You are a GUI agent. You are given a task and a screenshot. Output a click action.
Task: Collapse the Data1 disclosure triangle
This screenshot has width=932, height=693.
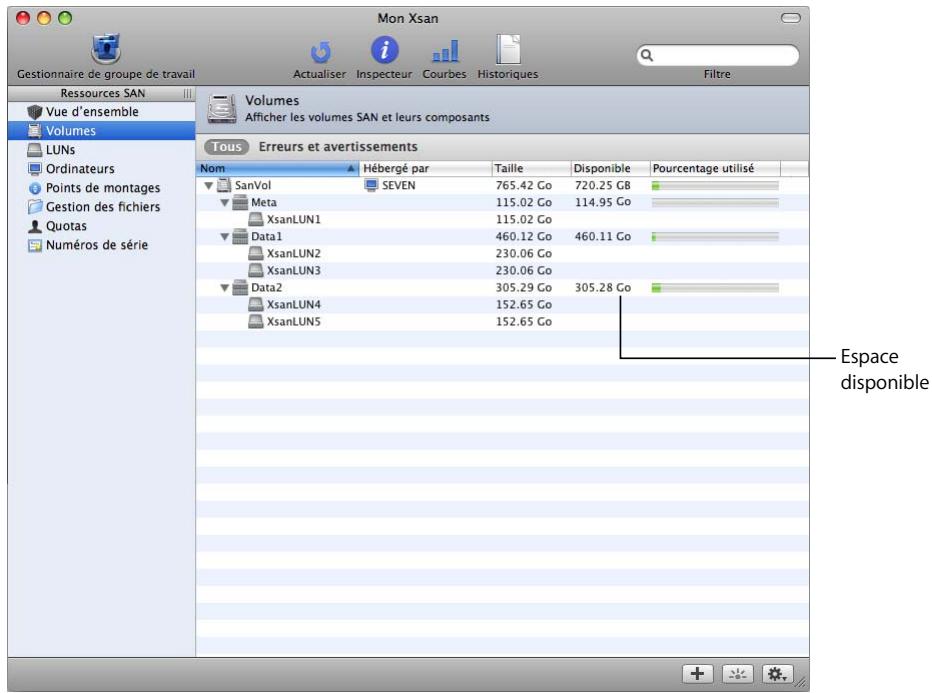[x=225, y=237]
